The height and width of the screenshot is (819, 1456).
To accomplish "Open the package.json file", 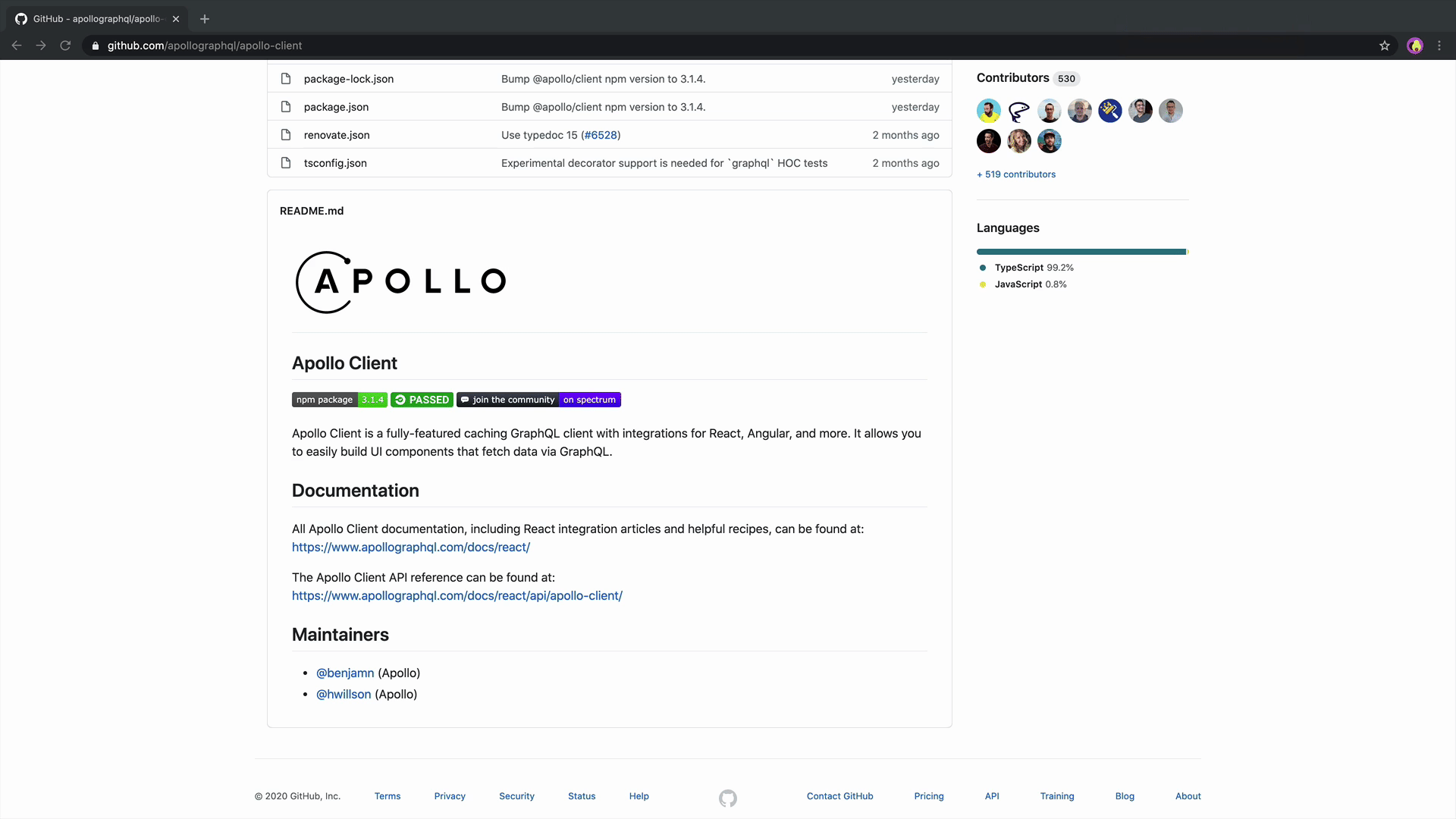I will (336, 107).
